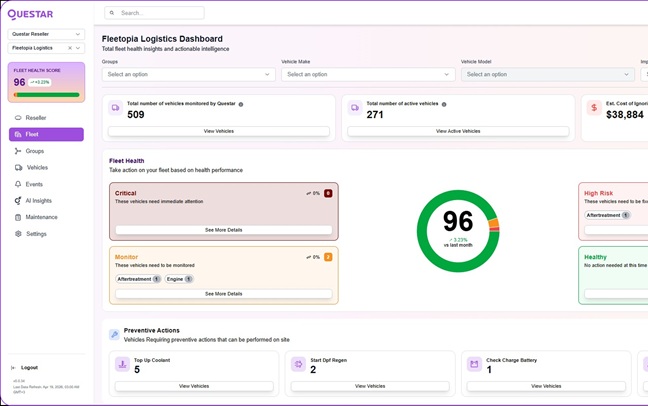Viewport: 648px width, 406px height.
Task: Click View Vehicles under Top Up Coolant
Action: [194, 386]
